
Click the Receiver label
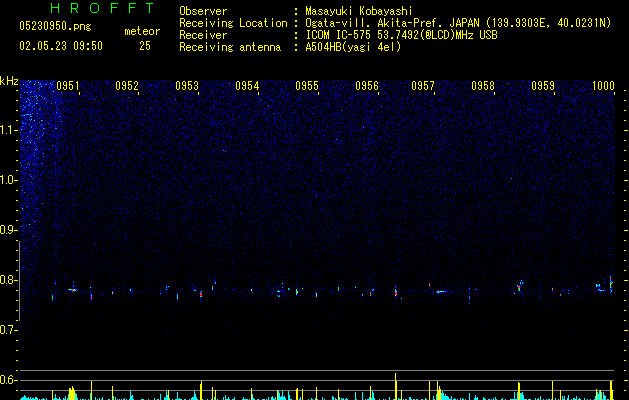point(203,35)
